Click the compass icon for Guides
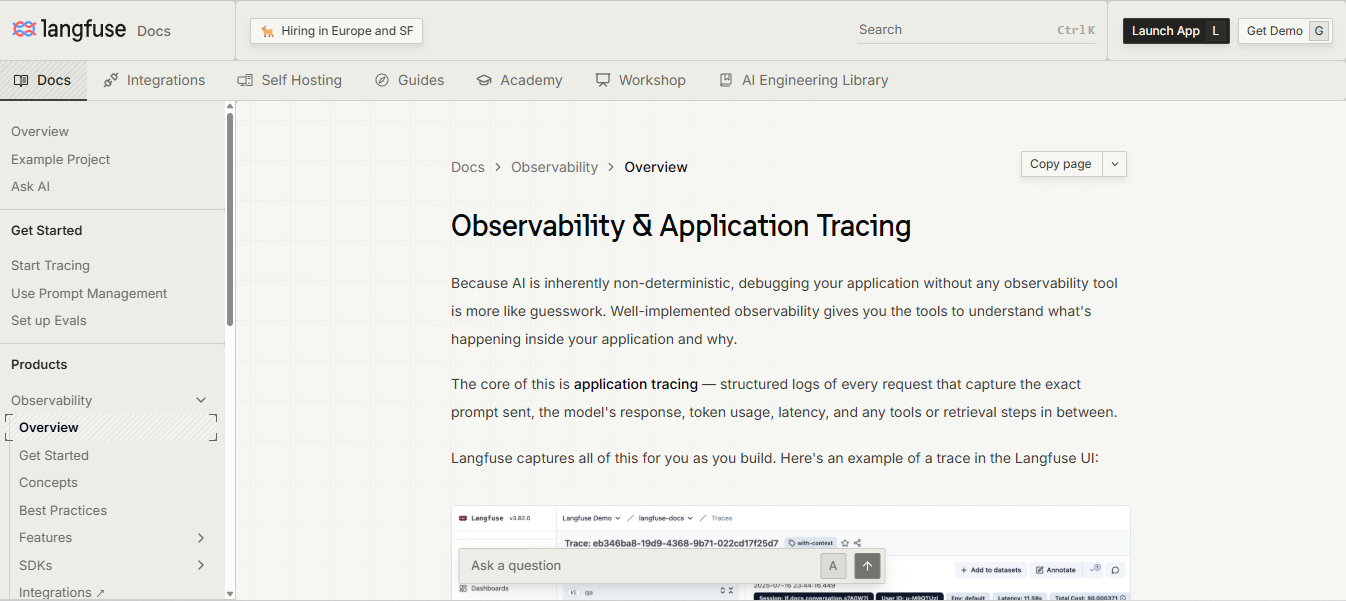Viewport: 1346px width, 601px height. pos(382,80)
